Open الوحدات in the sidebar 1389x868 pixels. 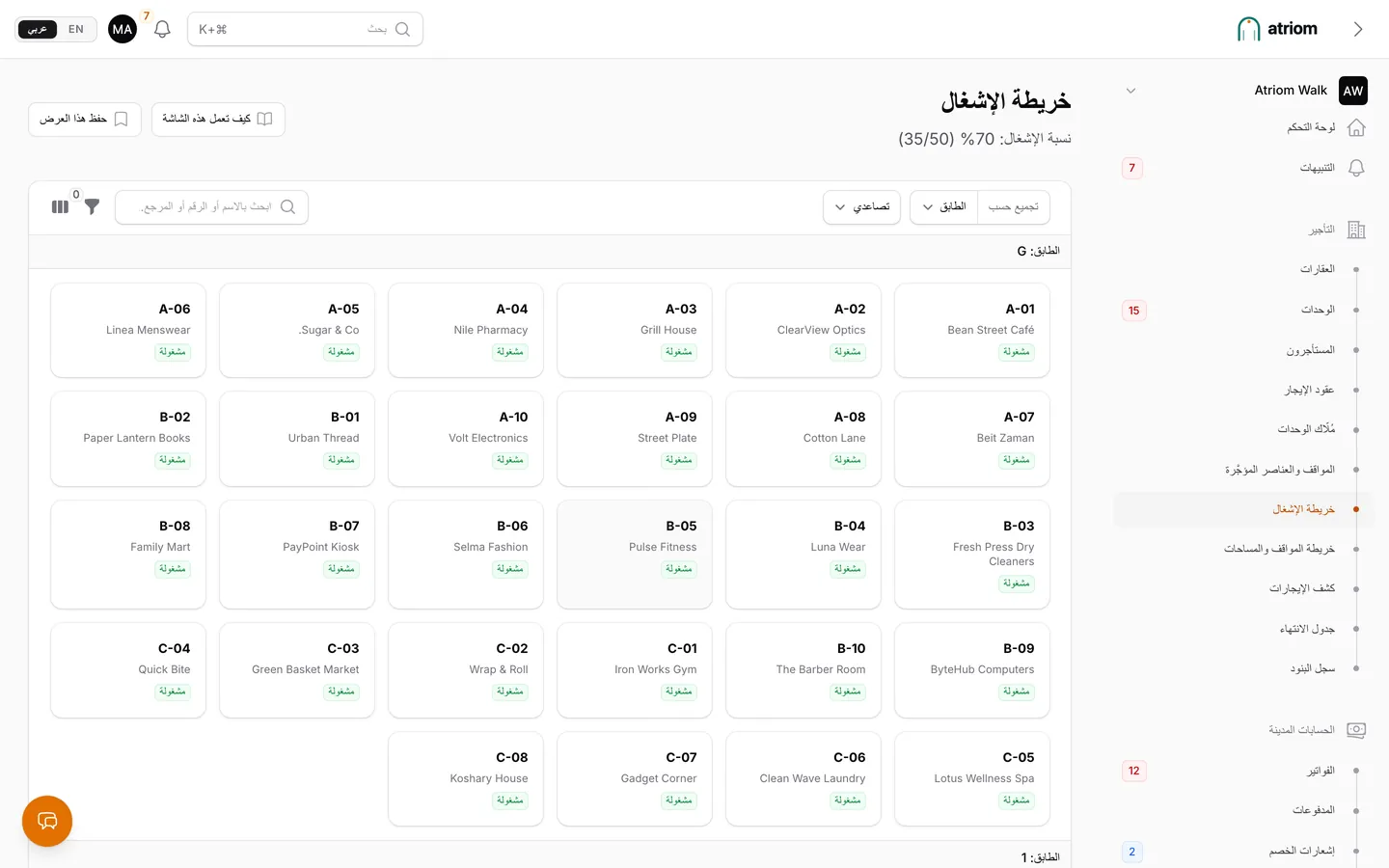(1242, 310)
